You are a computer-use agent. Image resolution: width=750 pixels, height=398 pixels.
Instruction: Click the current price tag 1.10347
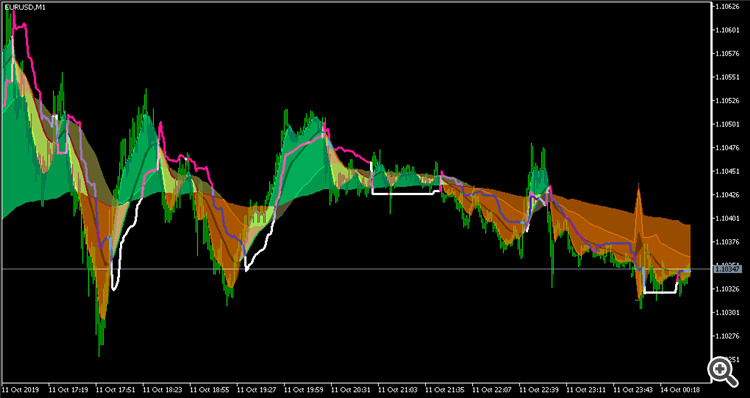(727, 270)
